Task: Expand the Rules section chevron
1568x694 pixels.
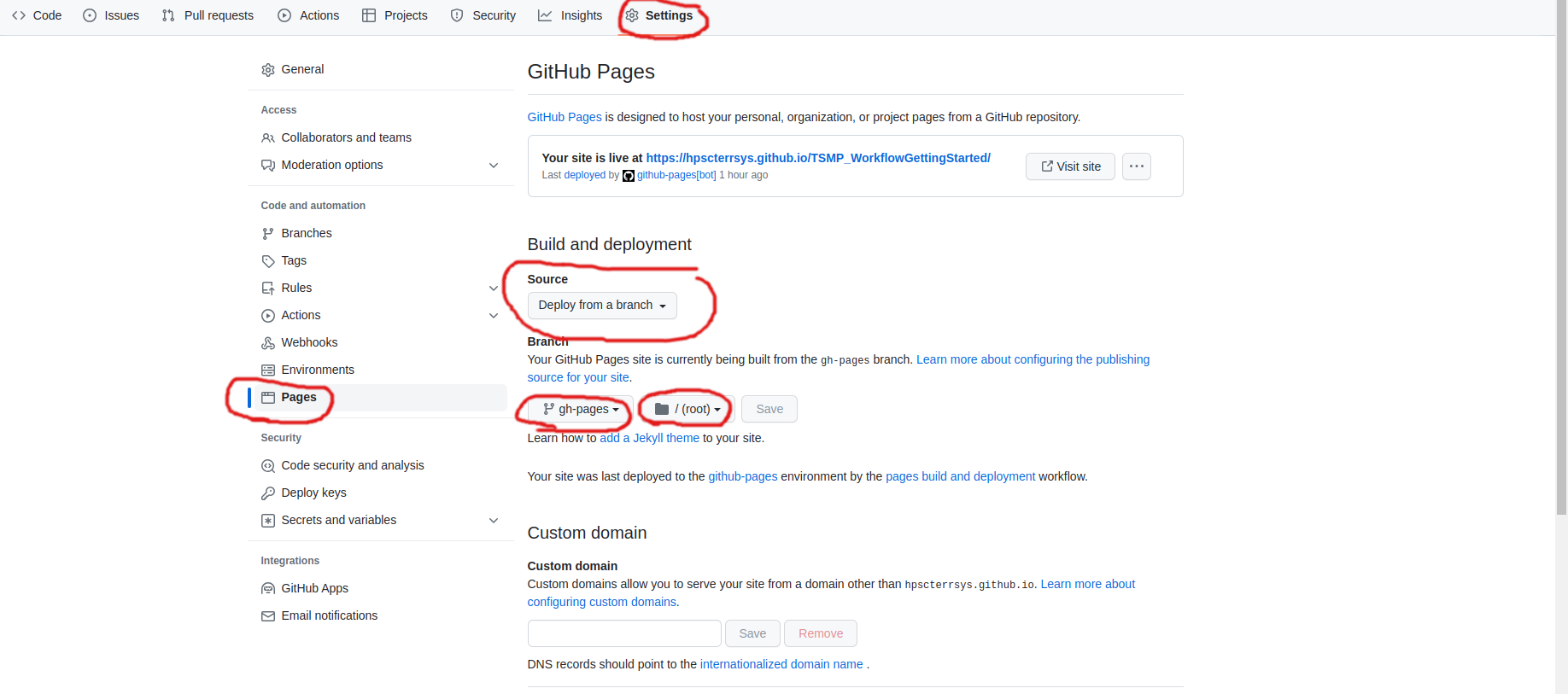Action: point(494,289)
